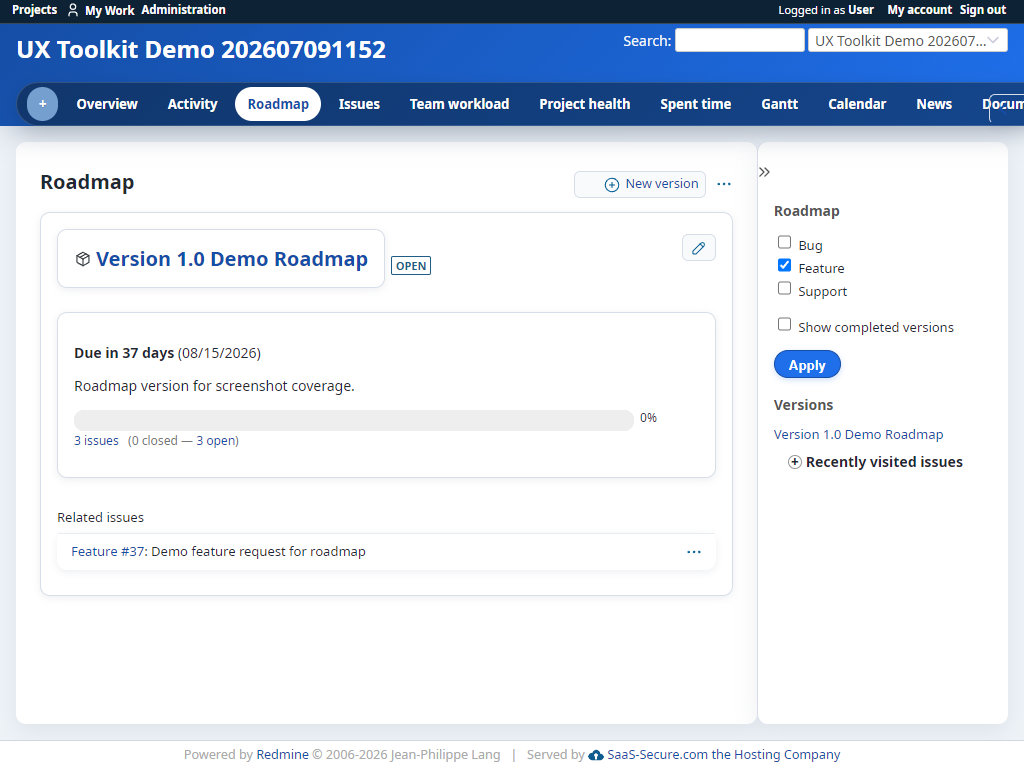Enable the Bug tracker checkbox
Image resolution: width=1024 pixels, height=768 pixels.
[784, 242]
